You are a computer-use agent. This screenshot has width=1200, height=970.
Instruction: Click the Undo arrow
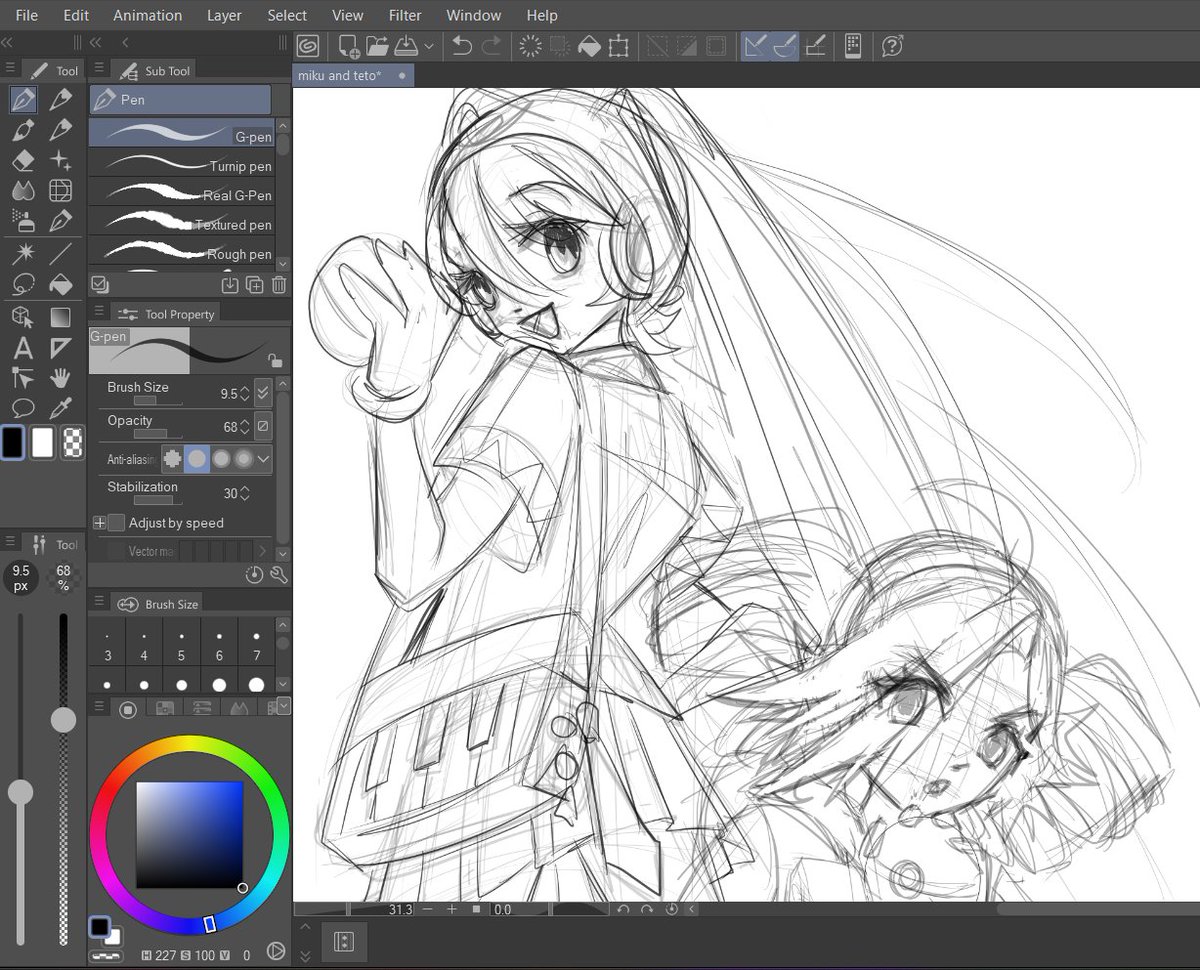click(462, 46)
